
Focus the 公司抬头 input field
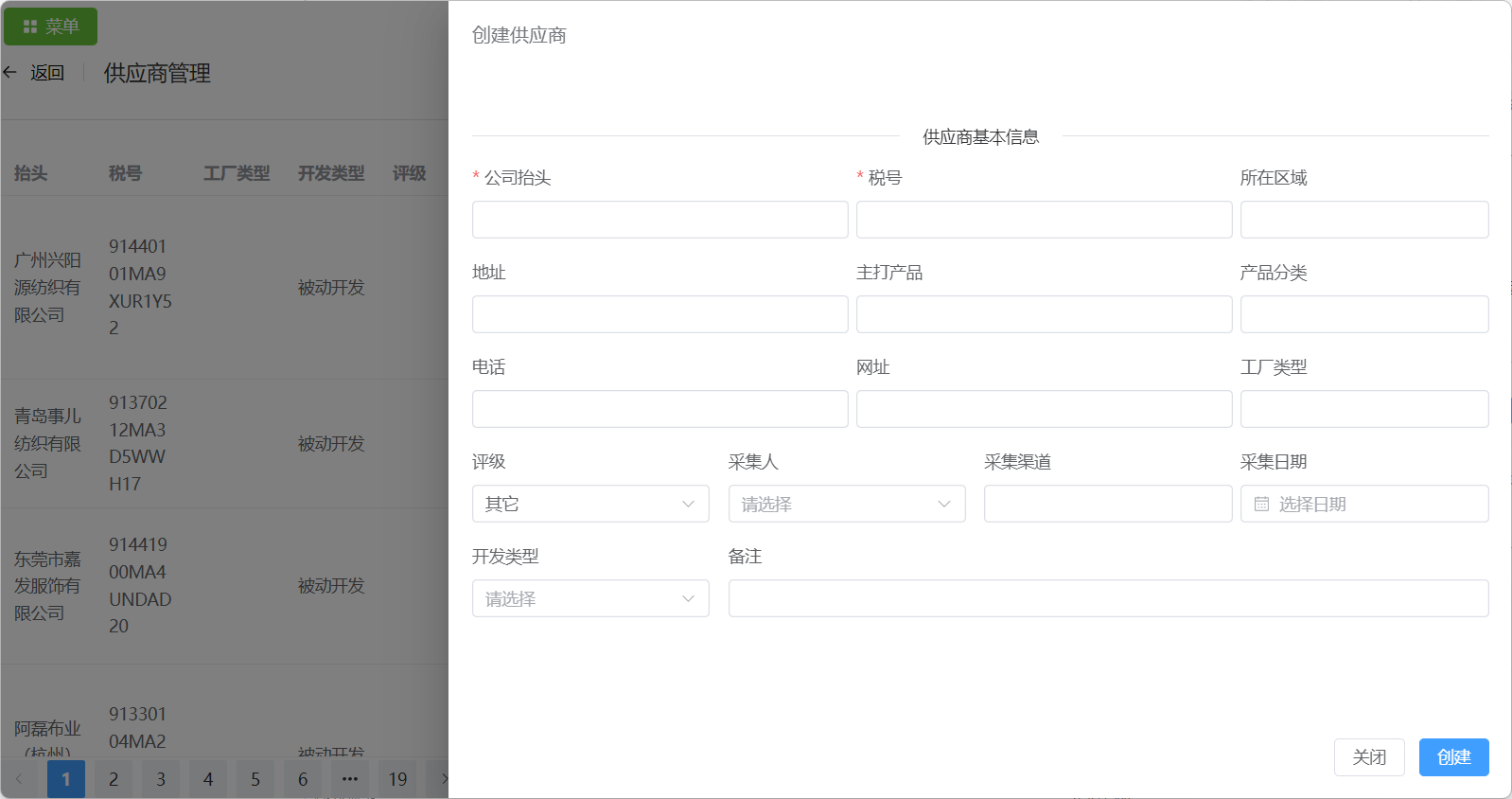click(659, 220)
